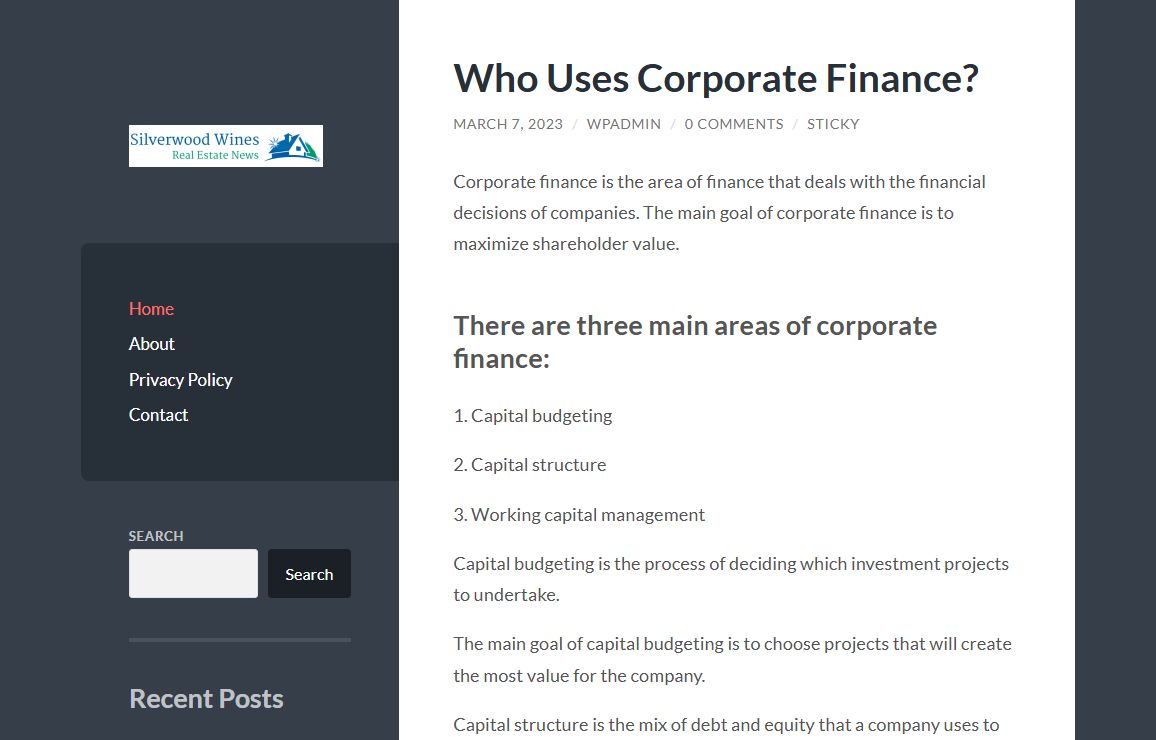Go to the About page
The width and height of the screenshot is (1156, 740).
coord(152,344)
